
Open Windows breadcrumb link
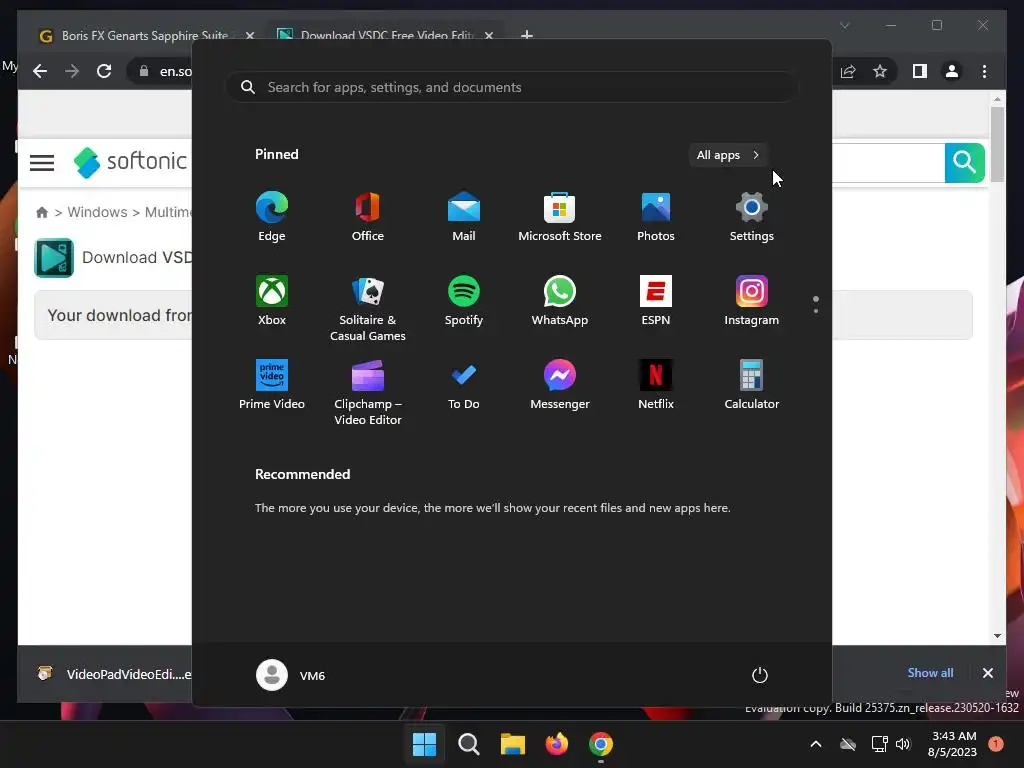[x=97, y=212]
